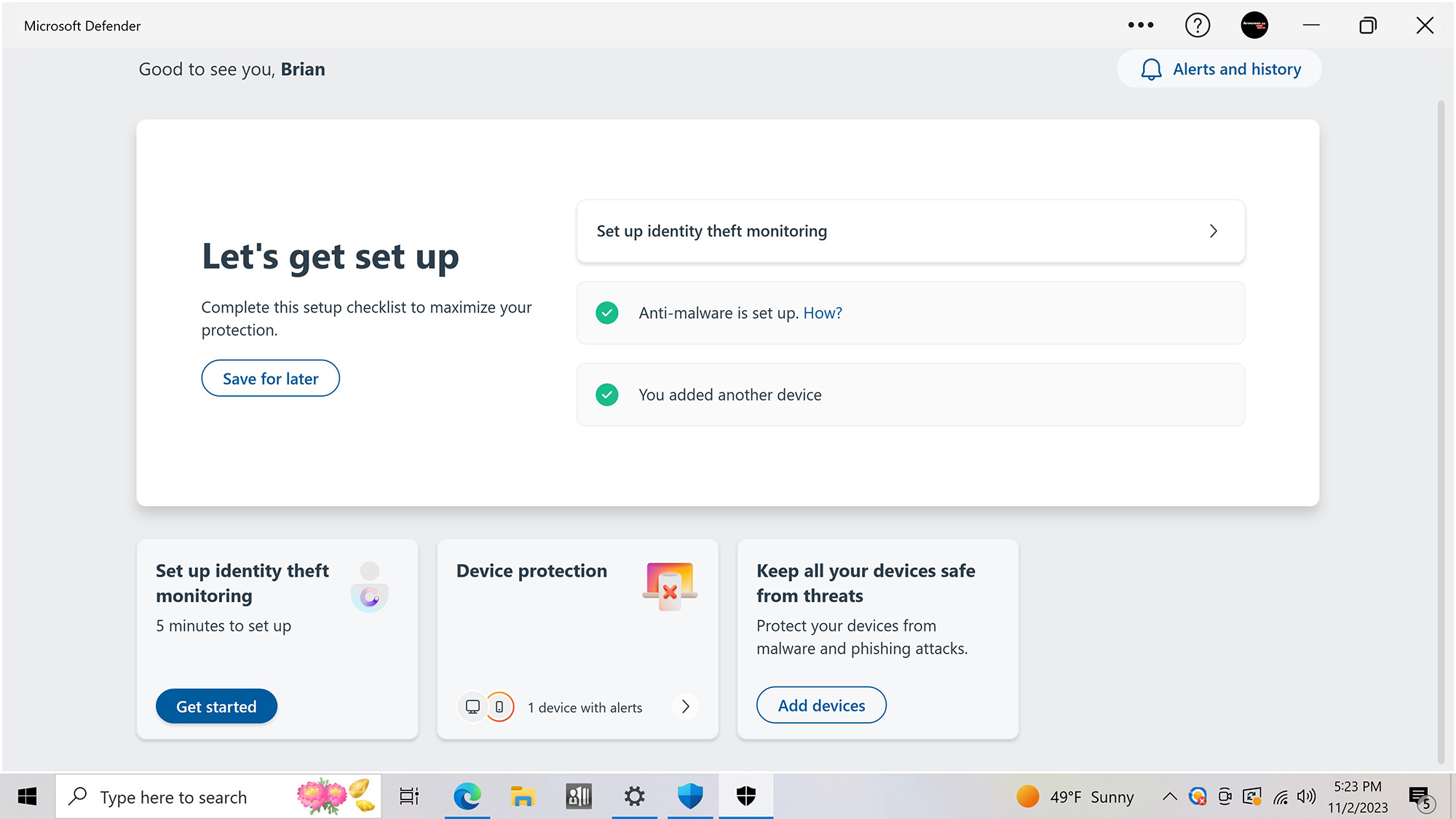Click green checkmark beside Anti-malware is set up

[607, 313]
